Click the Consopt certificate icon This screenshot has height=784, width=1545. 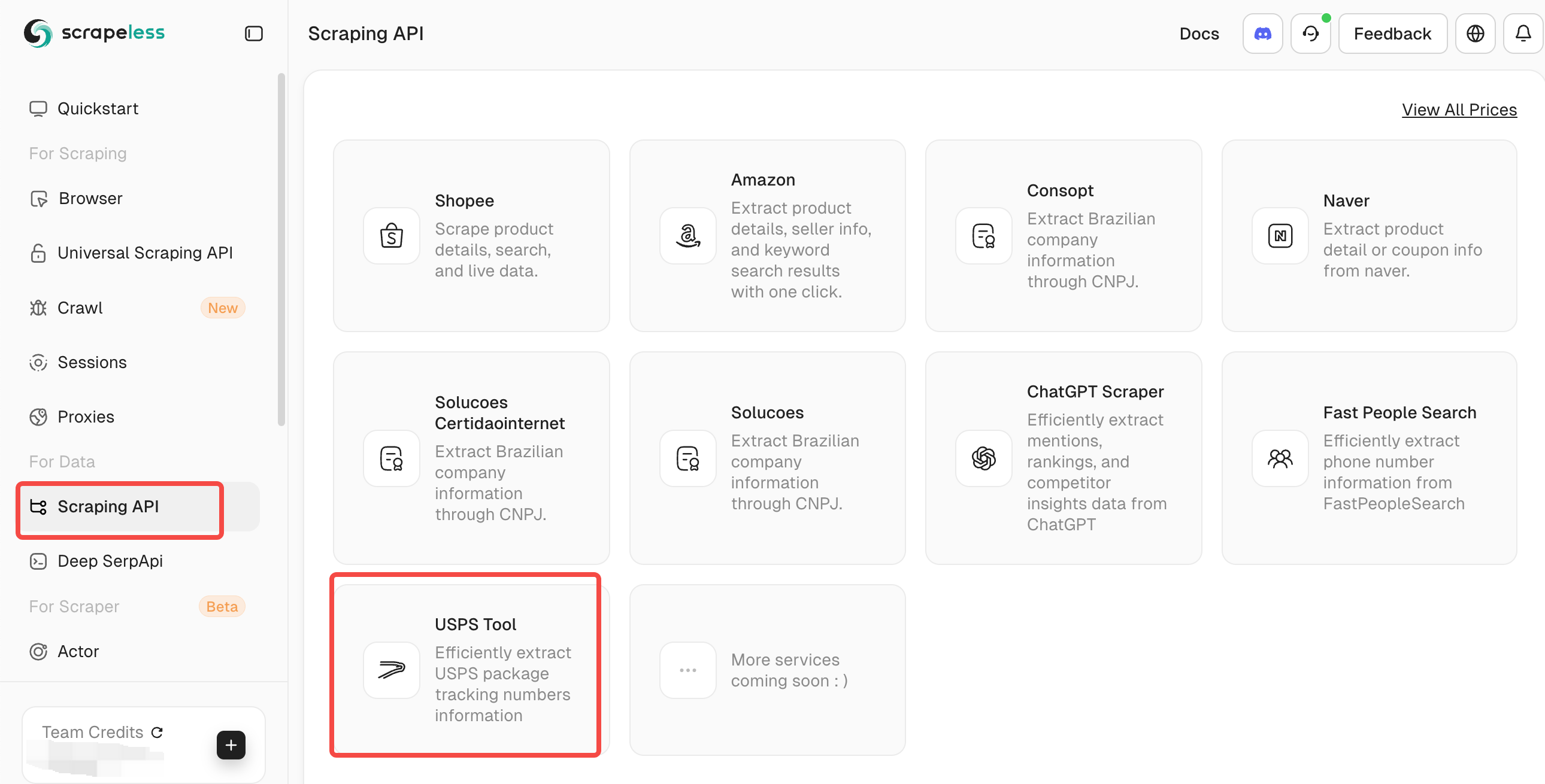point(984,236)
